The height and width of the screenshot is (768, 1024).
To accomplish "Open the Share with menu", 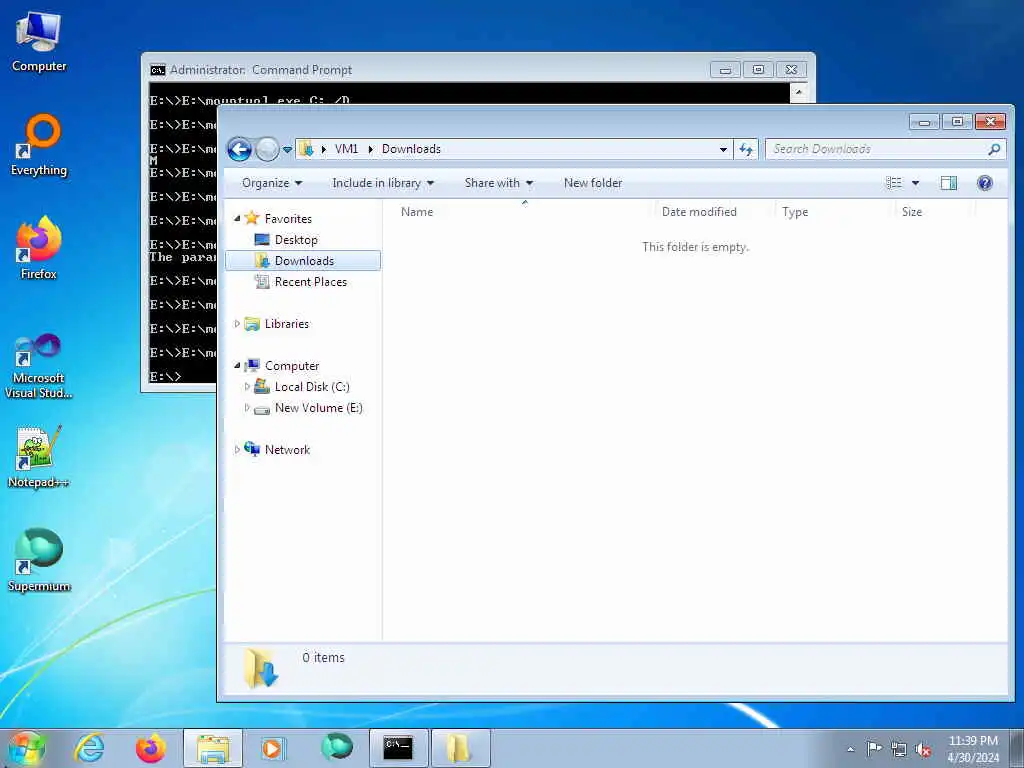I will (x=499, y=183).
